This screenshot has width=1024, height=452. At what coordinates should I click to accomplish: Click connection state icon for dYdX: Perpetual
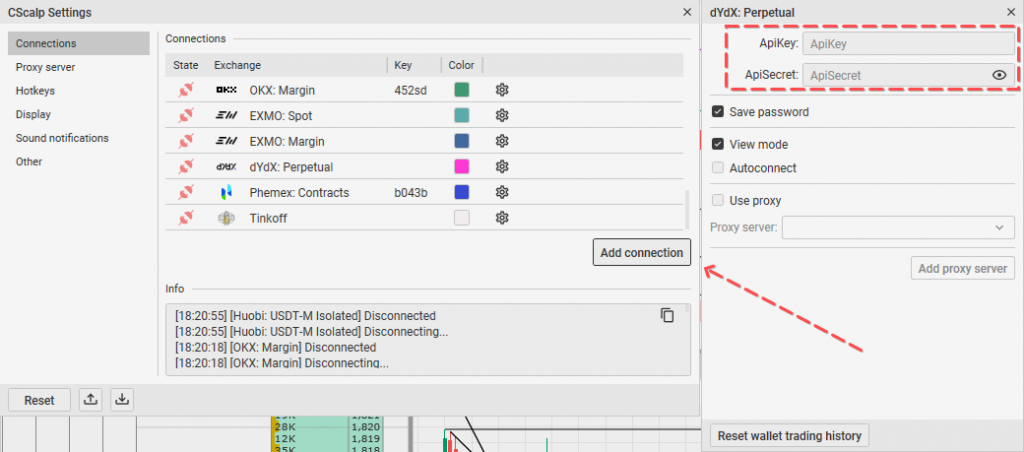(185, 167)
